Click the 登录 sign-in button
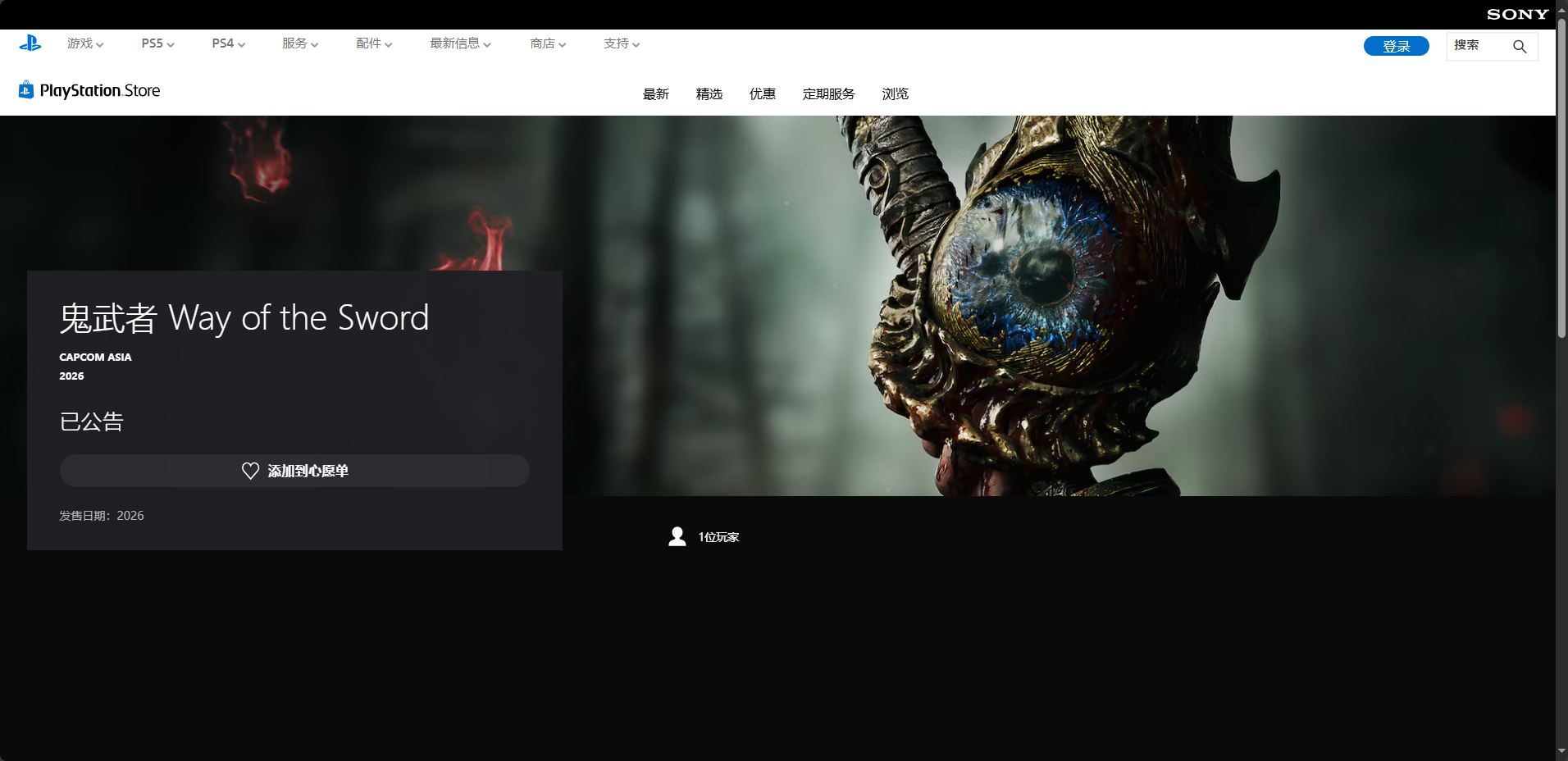Viewport: 1568px width, 761px height. pos(1397,46)
